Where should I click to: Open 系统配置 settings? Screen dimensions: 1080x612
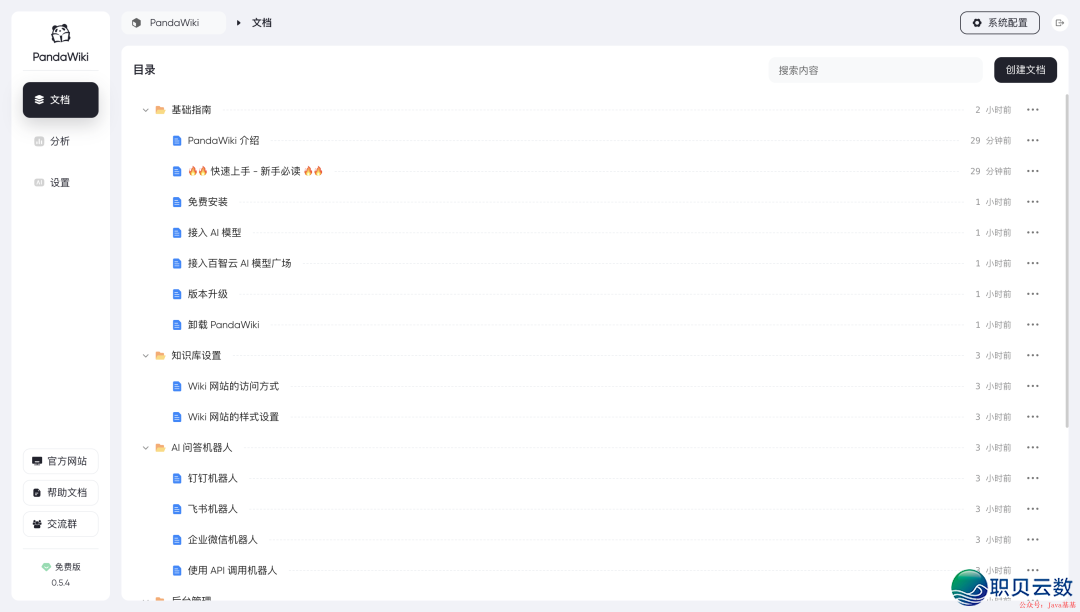[999, 23]
